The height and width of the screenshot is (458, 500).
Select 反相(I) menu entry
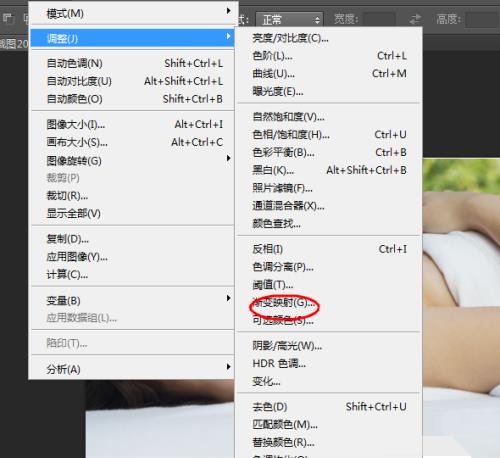329,249
